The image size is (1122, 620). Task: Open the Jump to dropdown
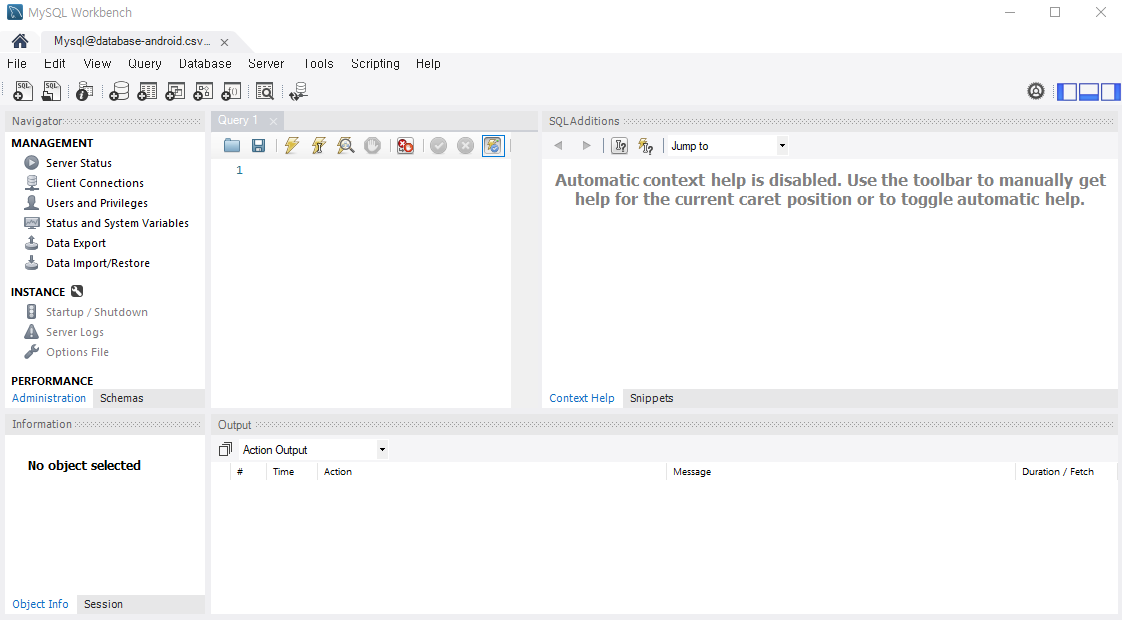[x=727, y=145]
